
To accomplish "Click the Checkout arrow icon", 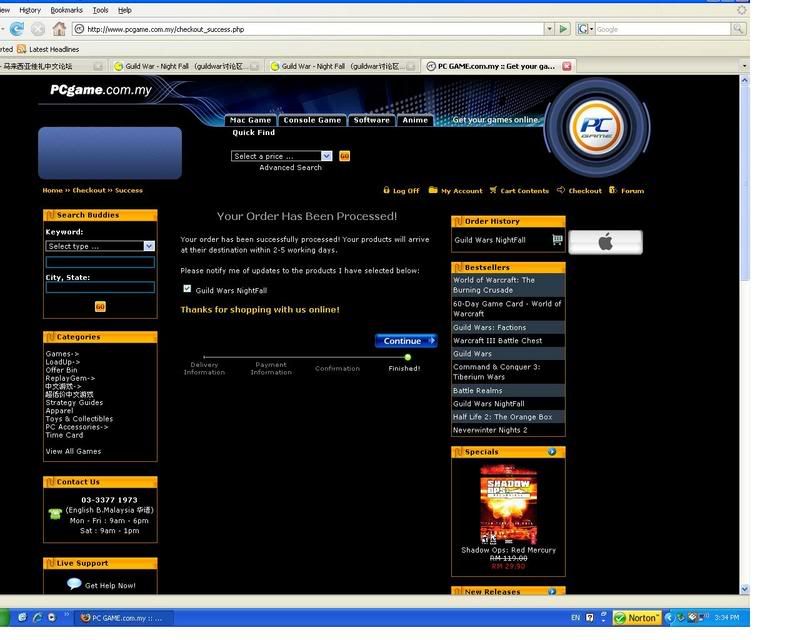I will (561, 190).
